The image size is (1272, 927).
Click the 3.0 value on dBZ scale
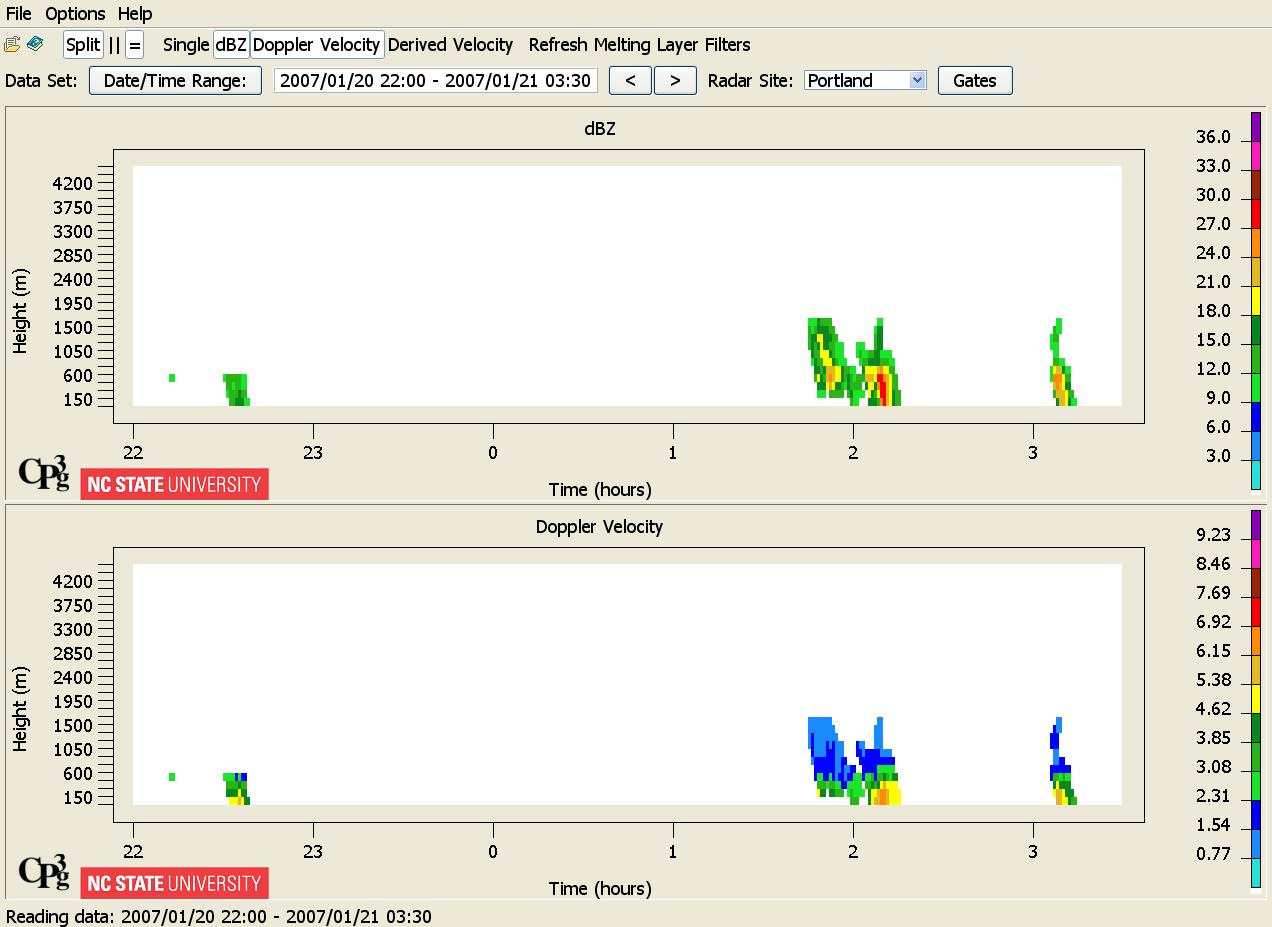pos(1217,456)
